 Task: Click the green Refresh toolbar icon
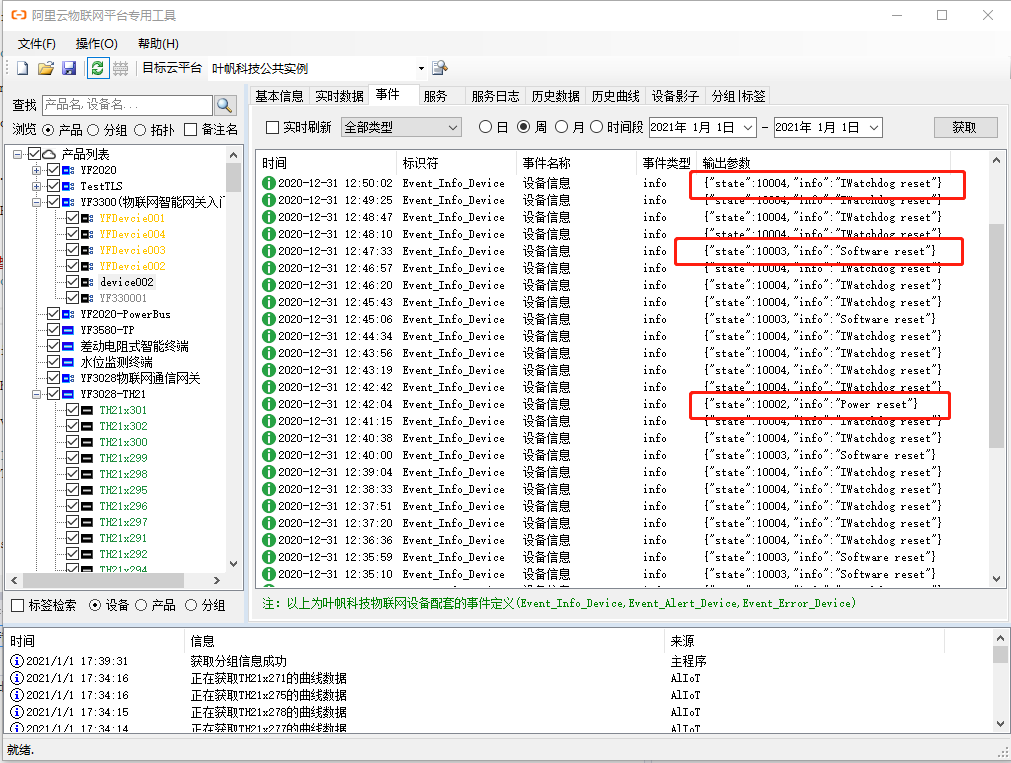tap(97, 67)
